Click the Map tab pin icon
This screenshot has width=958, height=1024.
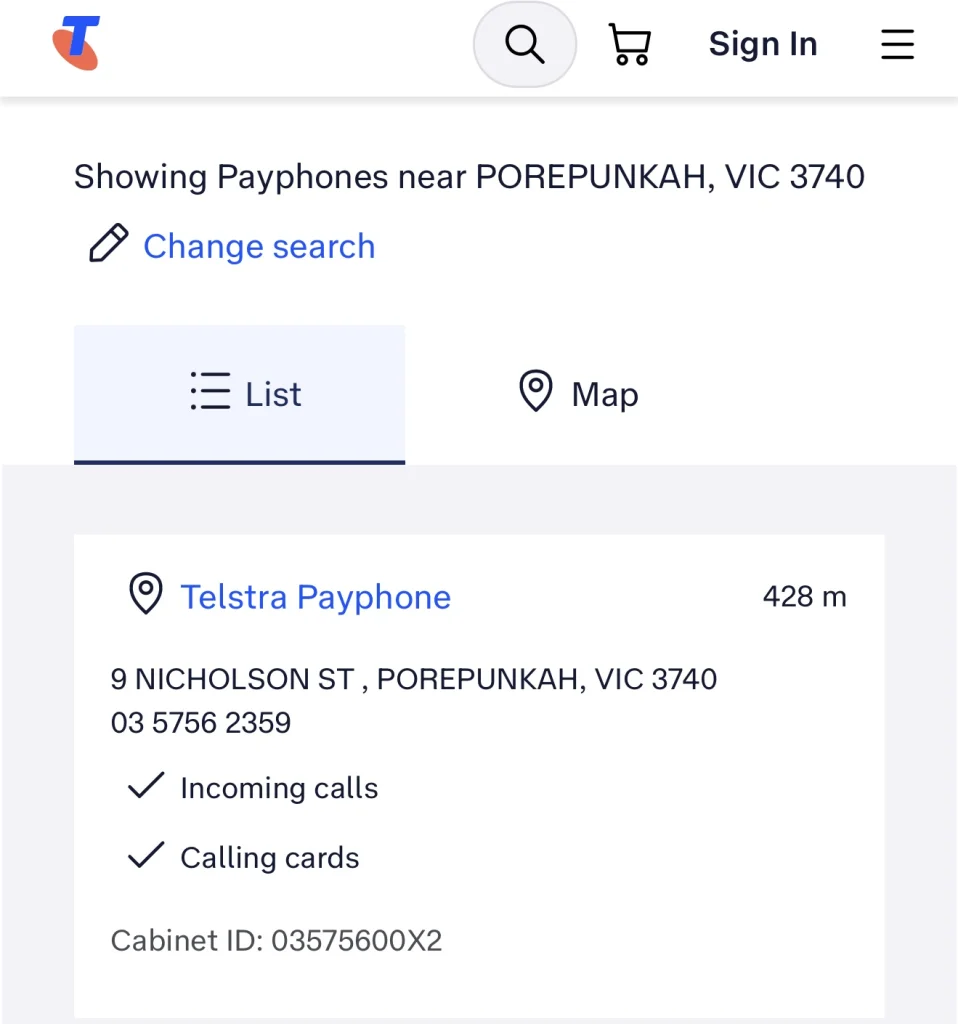pyautogui.click(x=536, y=391)
